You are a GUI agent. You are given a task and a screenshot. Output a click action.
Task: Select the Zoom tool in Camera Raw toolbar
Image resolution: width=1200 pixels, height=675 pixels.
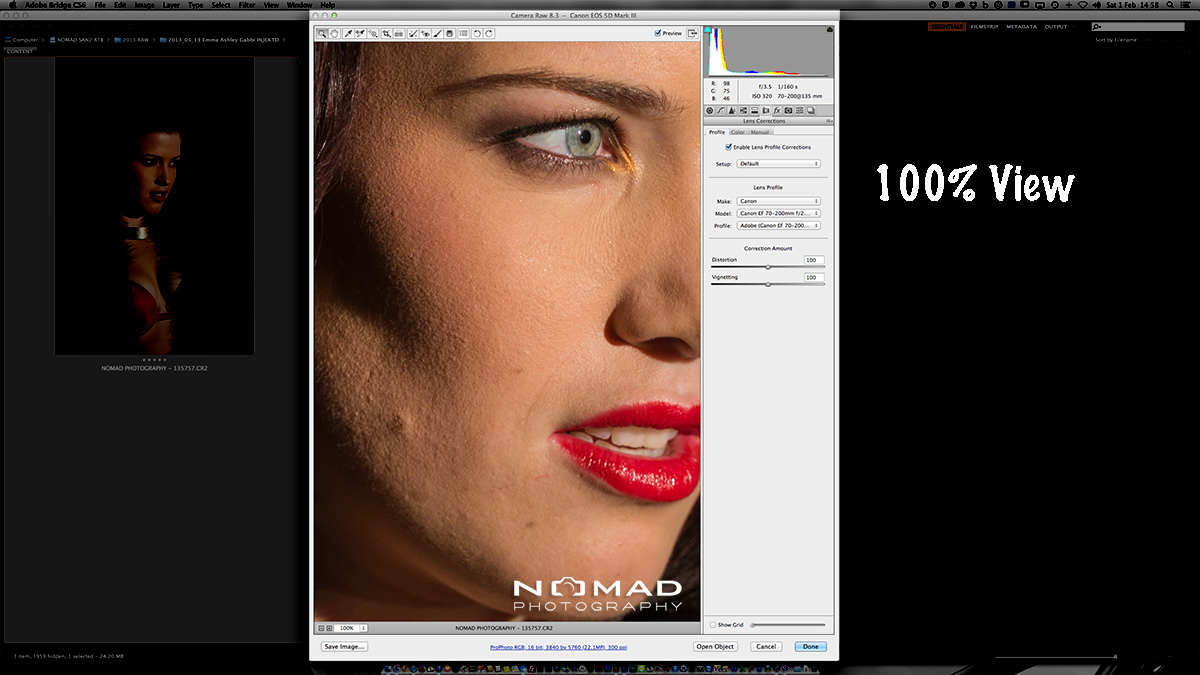point(322,33)
